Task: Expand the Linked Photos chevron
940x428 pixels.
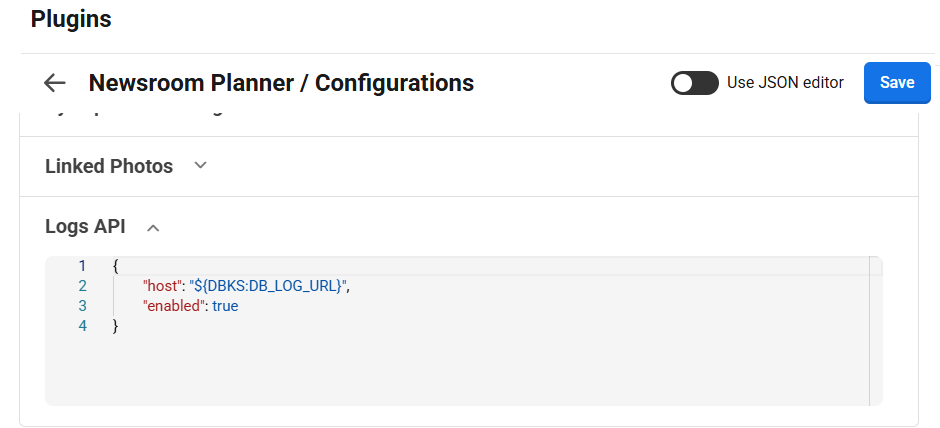Action: point(200,166)
